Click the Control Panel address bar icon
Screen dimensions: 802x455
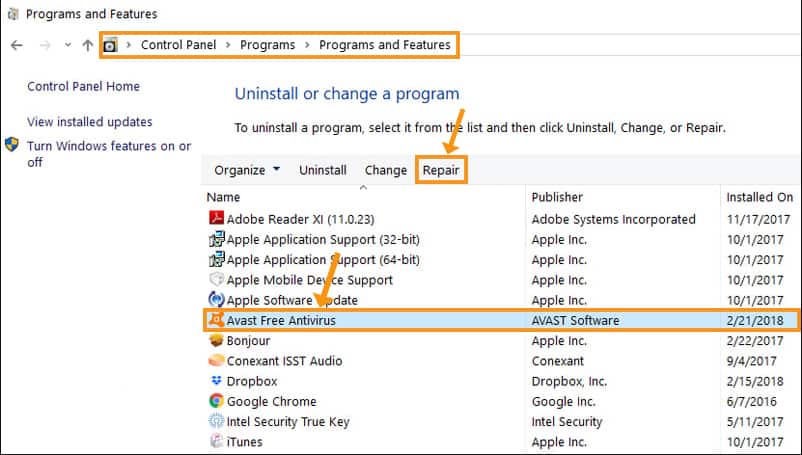click(x=110, y=45)
